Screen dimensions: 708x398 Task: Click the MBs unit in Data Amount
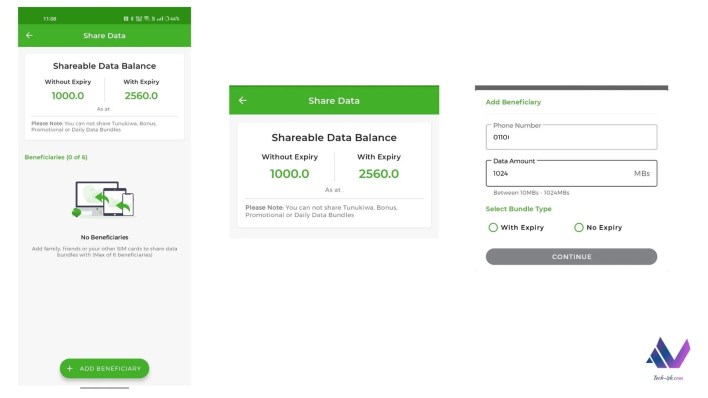(642, 173)
